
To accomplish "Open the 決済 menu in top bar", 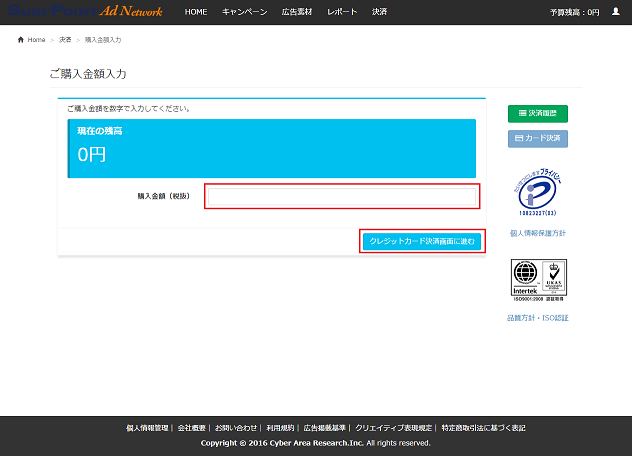I will point(379,12).
